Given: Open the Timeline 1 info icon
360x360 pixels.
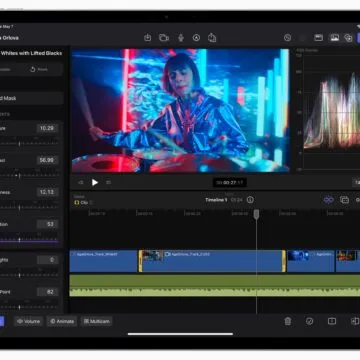Looking at the screenshot, I should (x=250, y=200).
